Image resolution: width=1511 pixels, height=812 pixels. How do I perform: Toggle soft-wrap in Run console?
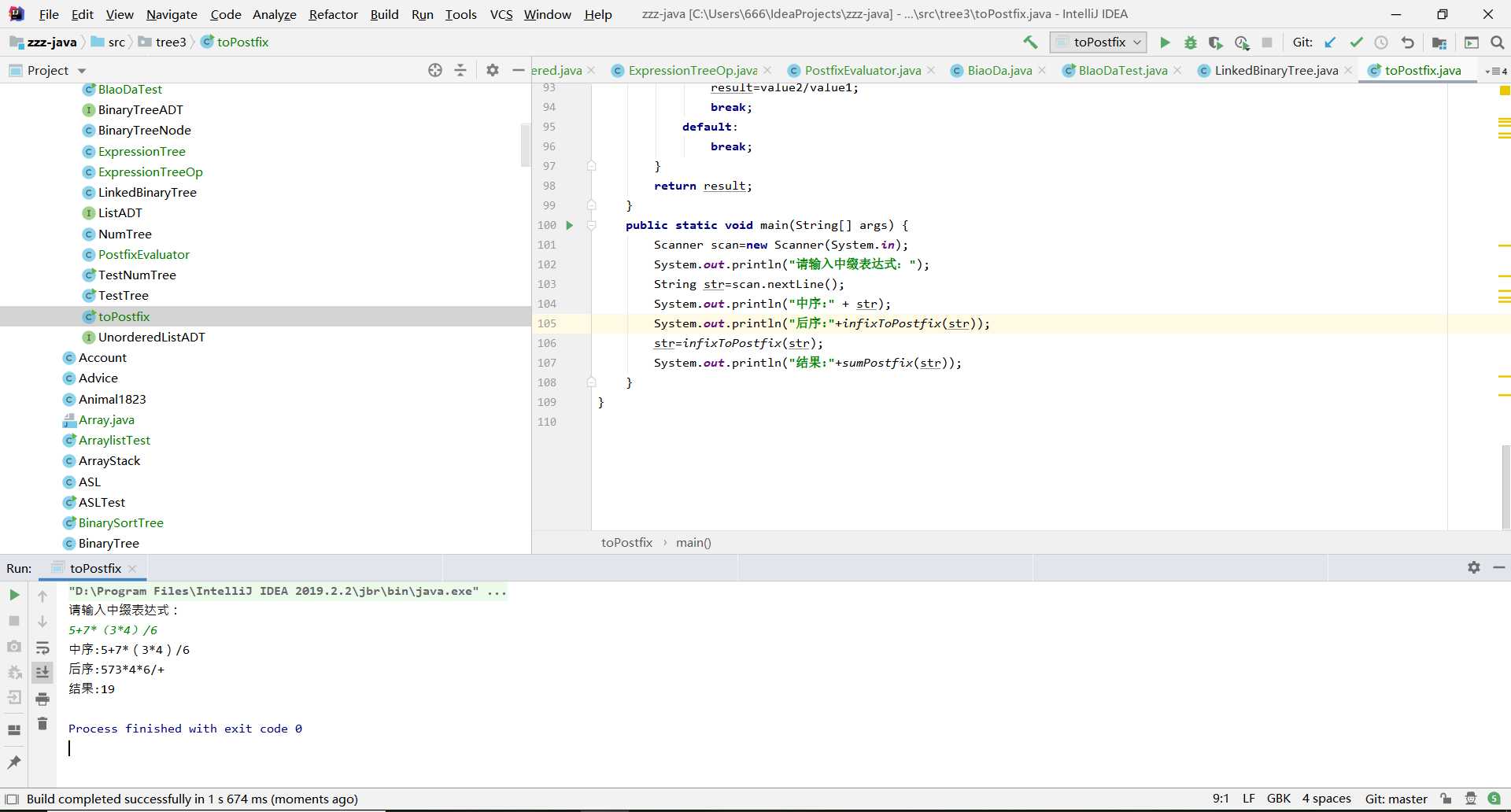point(42,648)
